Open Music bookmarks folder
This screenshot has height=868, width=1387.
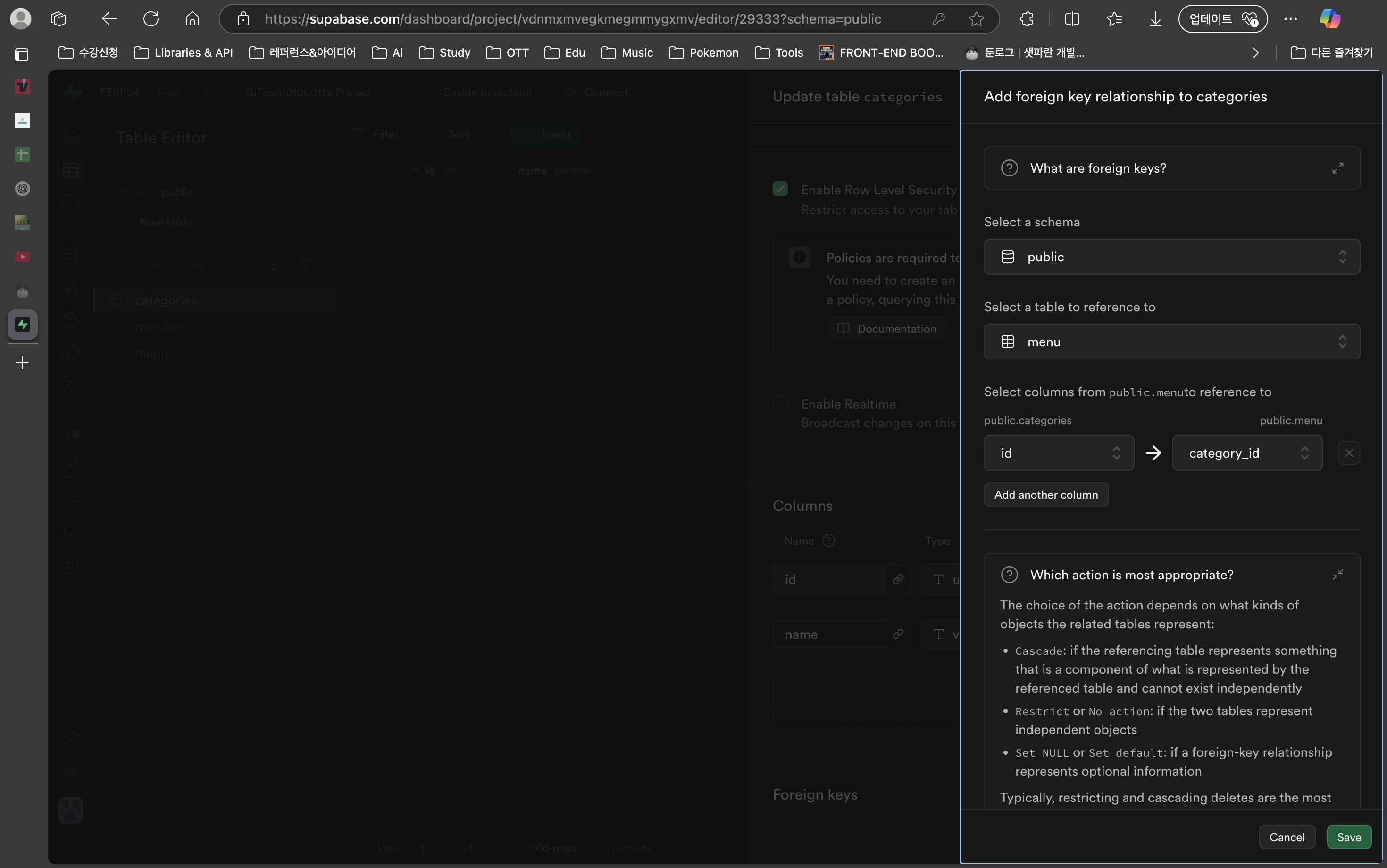coord(627,53)
